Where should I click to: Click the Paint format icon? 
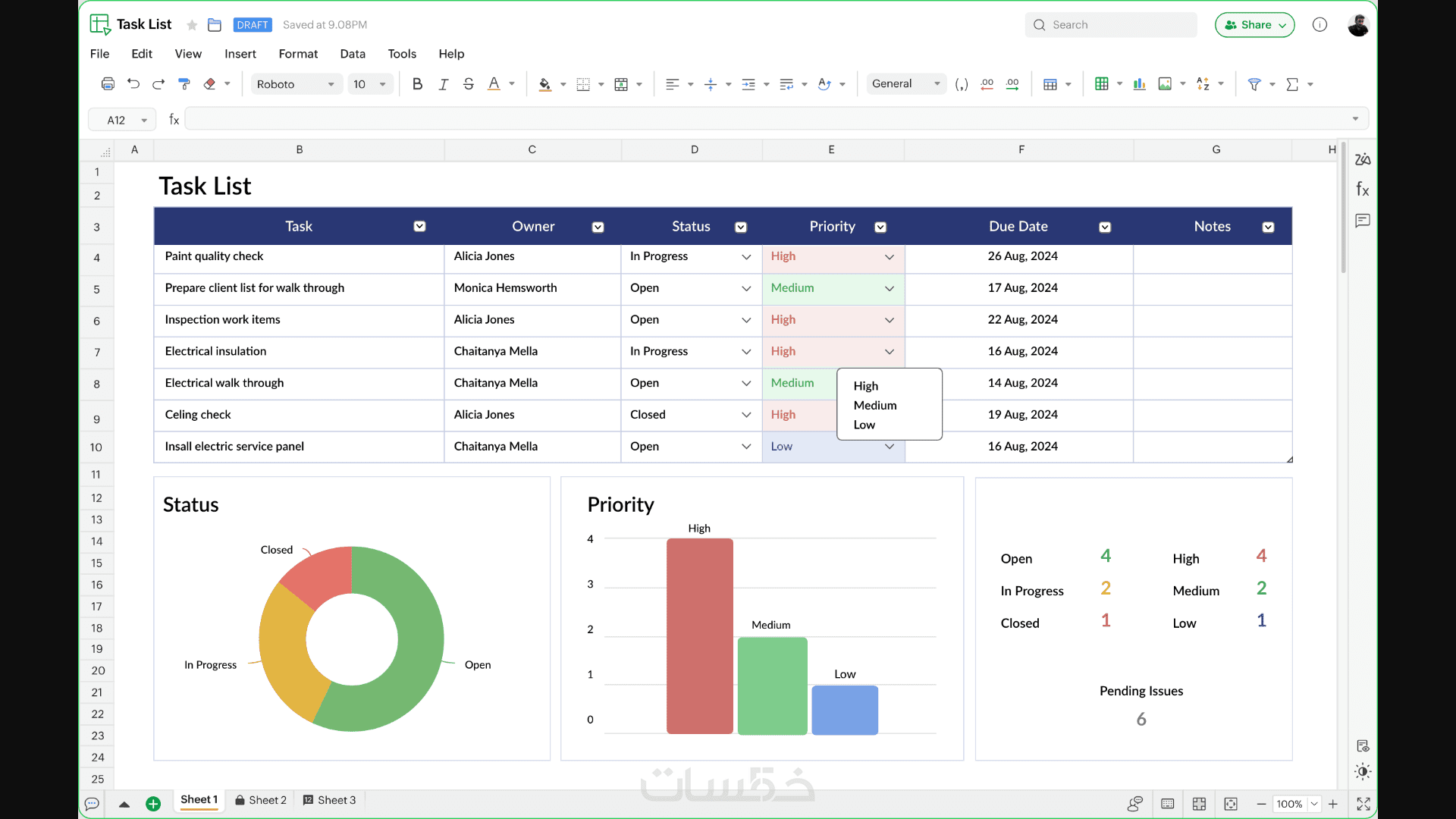(184, 84)
